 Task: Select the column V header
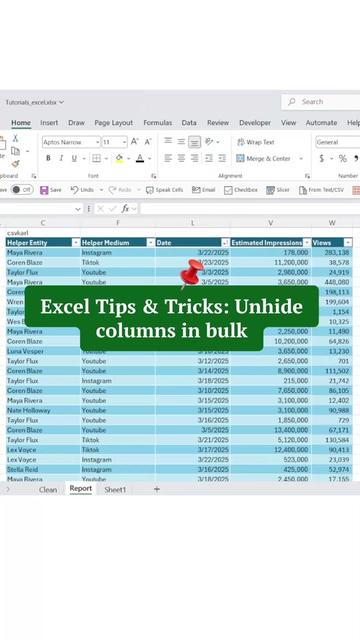pyautogui.click(x=271, y=223)
